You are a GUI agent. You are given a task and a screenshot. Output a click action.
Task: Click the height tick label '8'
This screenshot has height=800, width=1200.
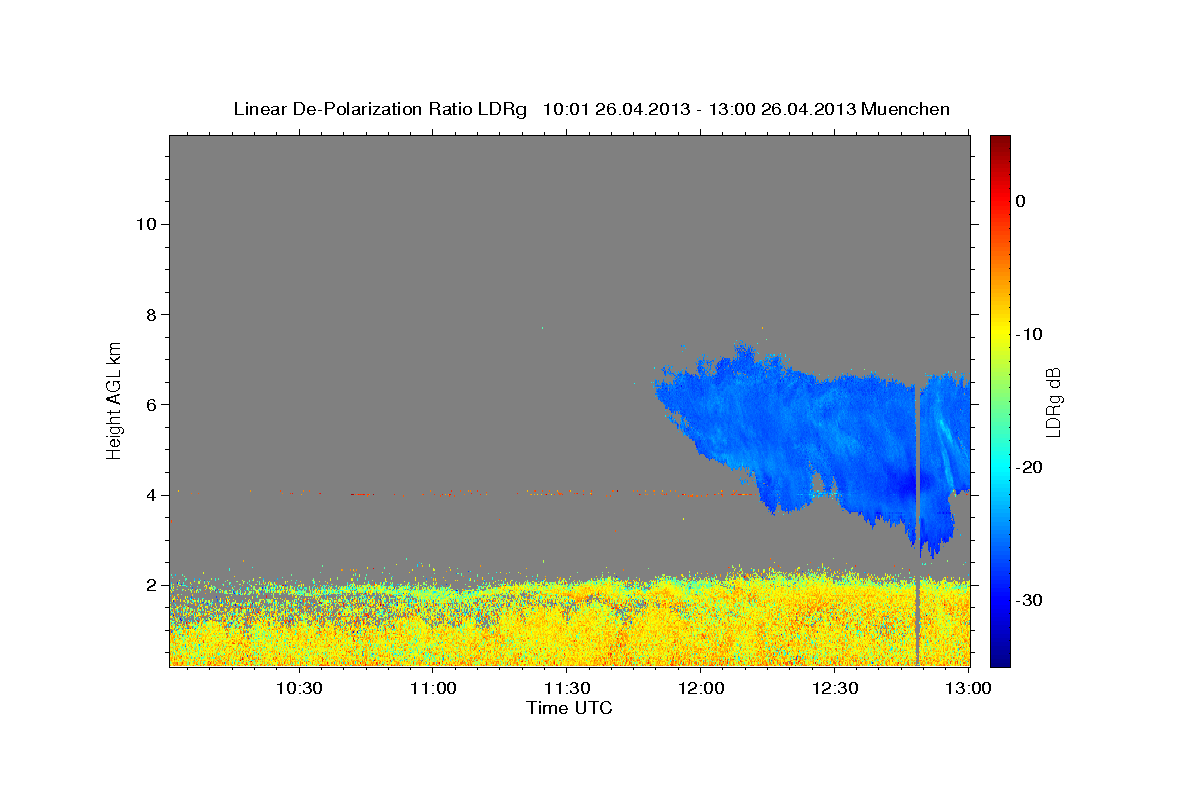coord(151,314)
